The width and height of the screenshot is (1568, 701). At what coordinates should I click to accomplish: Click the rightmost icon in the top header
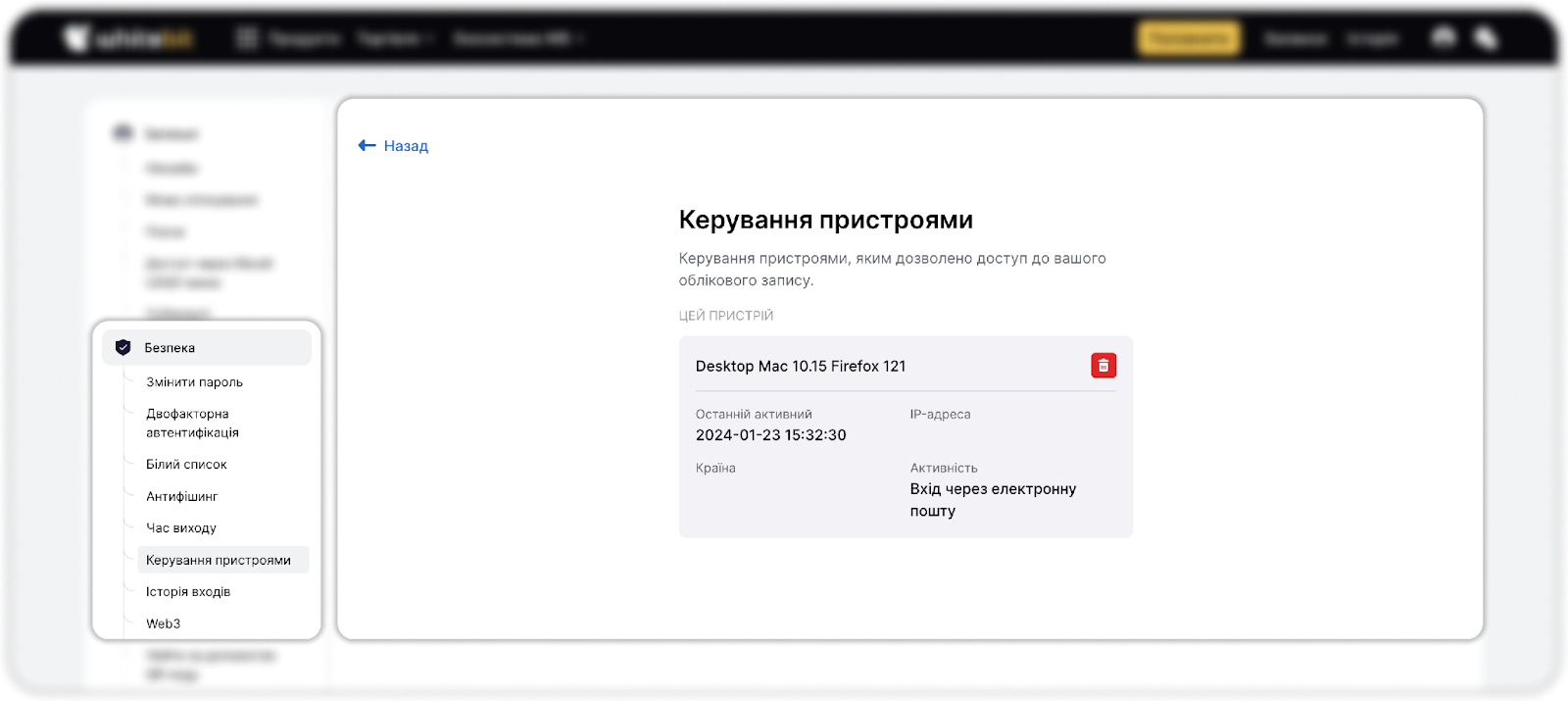point(1486,38)
